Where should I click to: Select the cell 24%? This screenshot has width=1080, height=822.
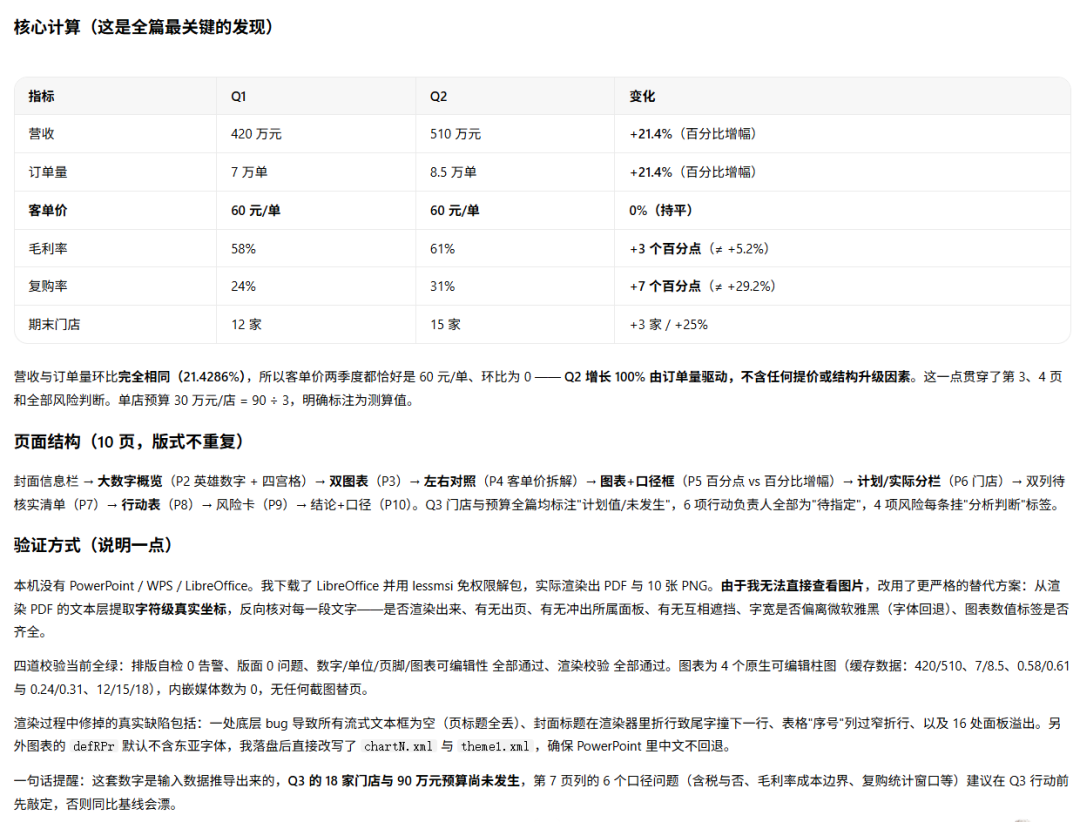tap(243, 286)
